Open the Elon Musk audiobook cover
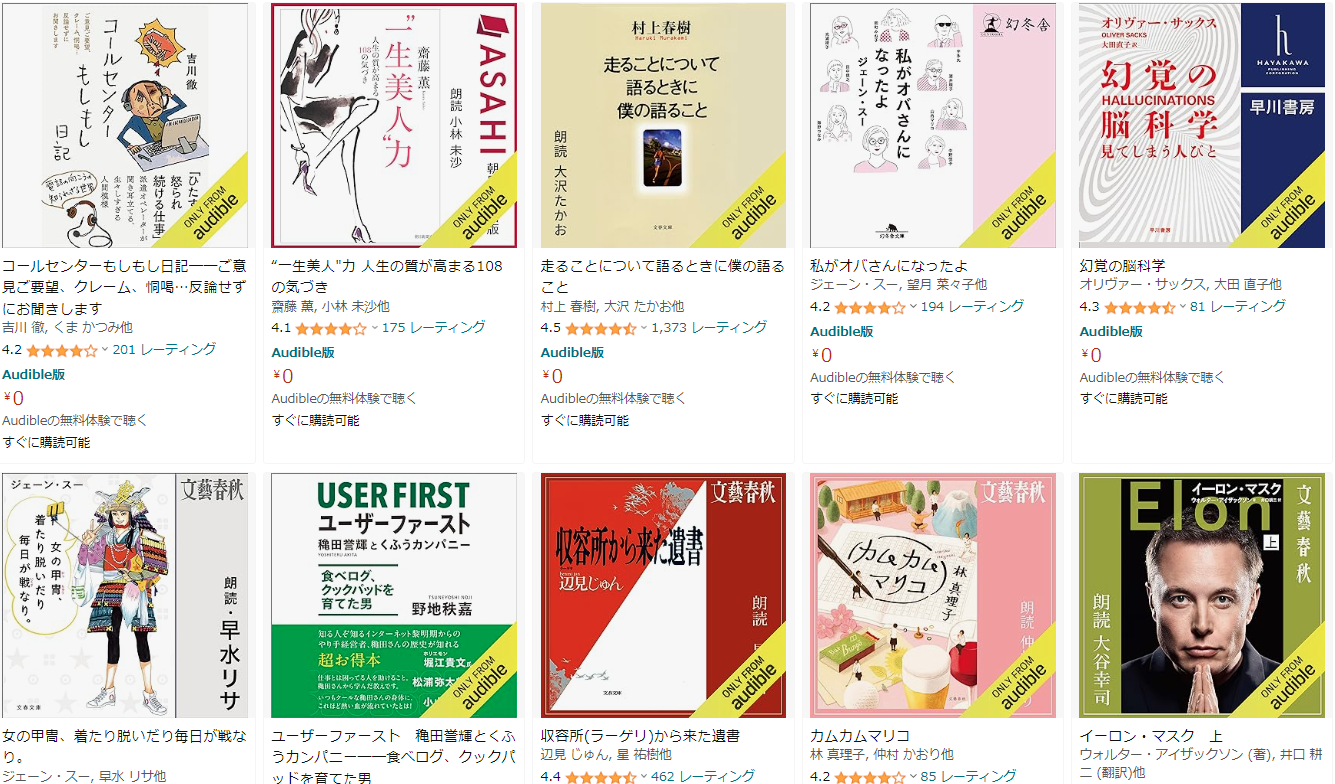The image size is (1335, 784). [x=1202, y=595]
